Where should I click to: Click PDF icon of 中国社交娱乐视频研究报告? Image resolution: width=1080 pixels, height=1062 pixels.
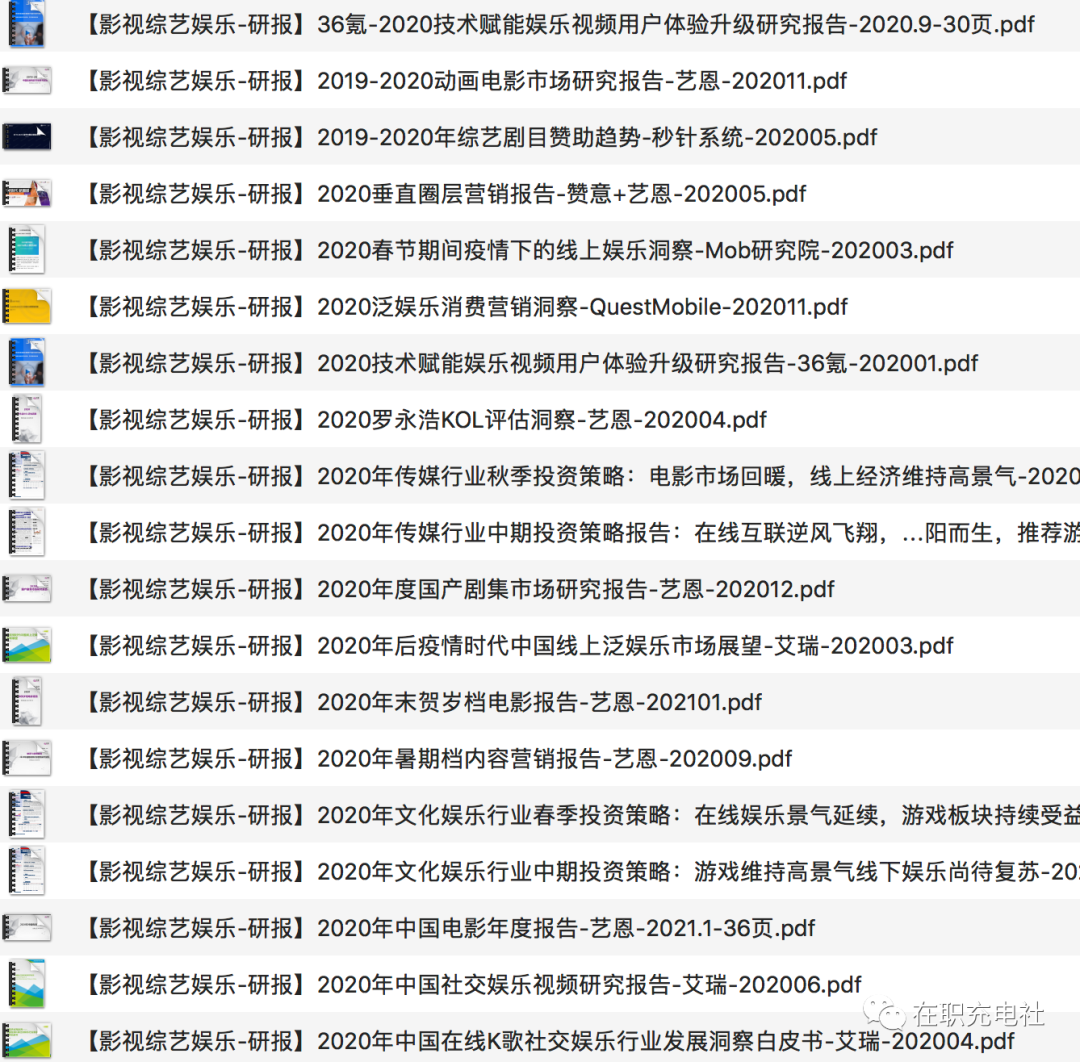point(27,983)
